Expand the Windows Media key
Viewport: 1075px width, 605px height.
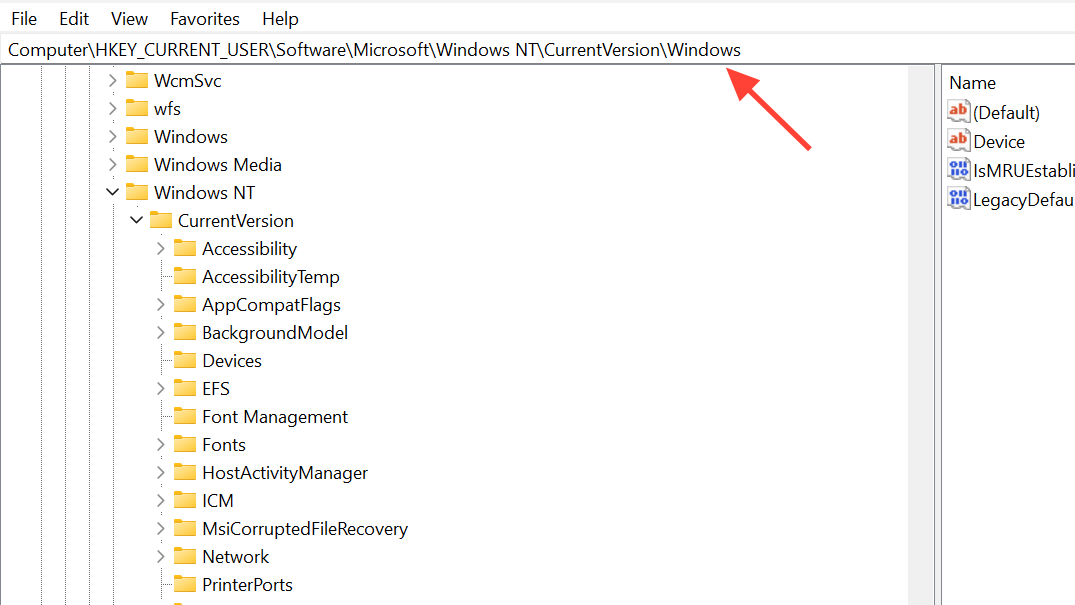pyautogui.click(x=112, y=165)
